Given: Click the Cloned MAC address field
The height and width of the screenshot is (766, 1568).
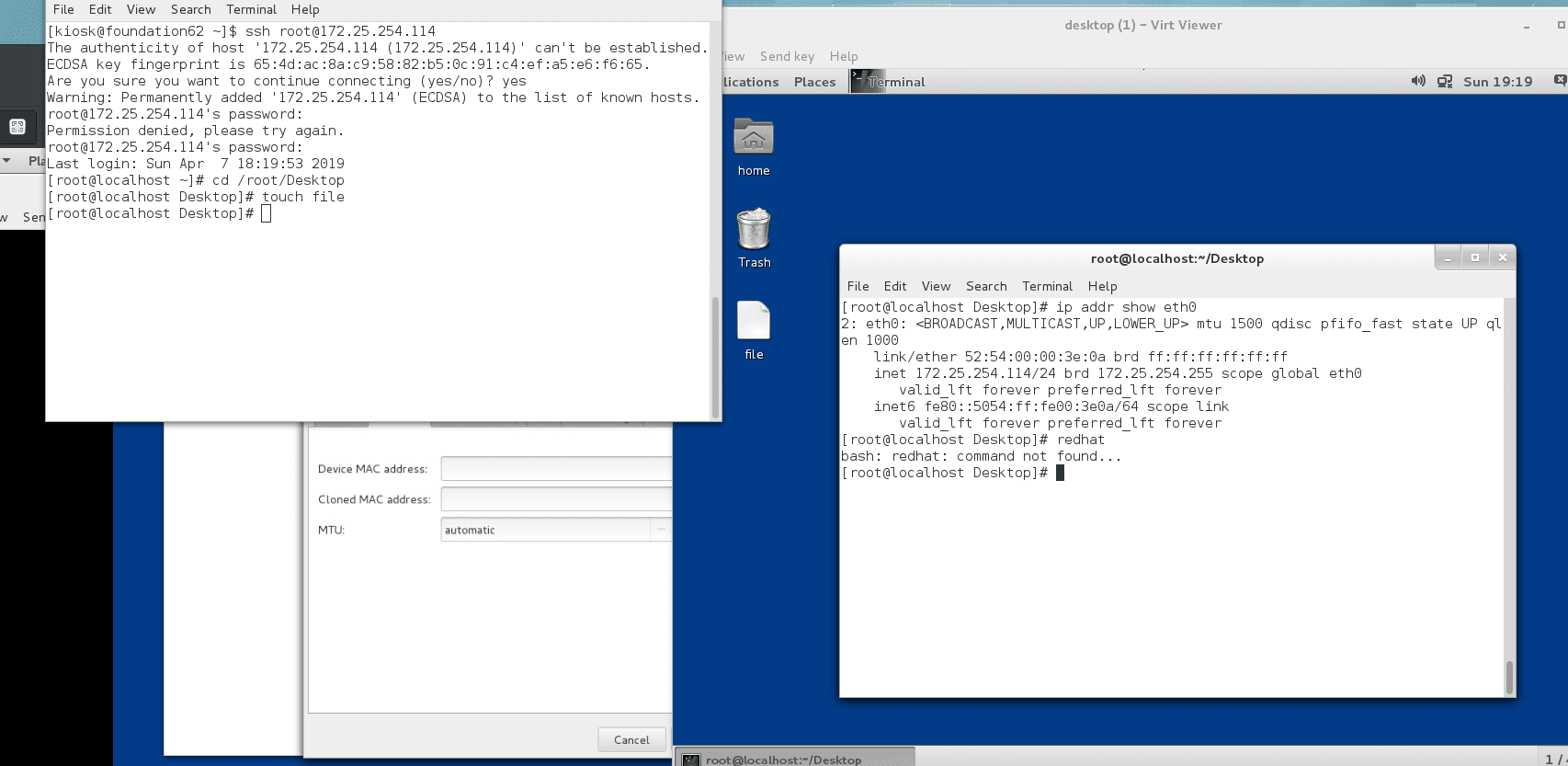Looking at the screenshot, I should tap(556, 499).
